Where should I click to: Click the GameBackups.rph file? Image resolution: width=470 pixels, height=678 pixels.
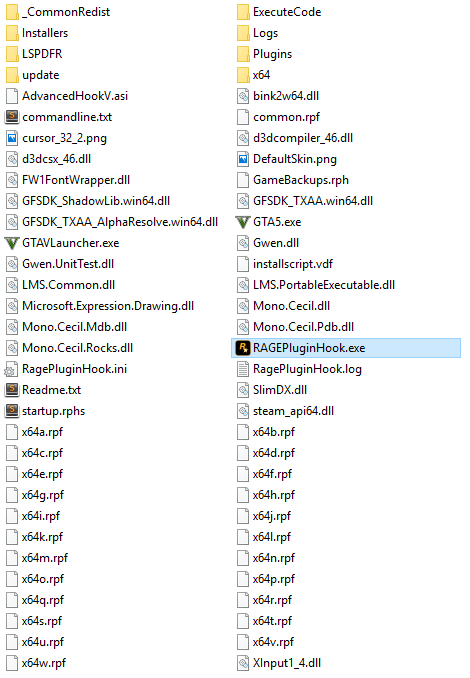[293, 180]
